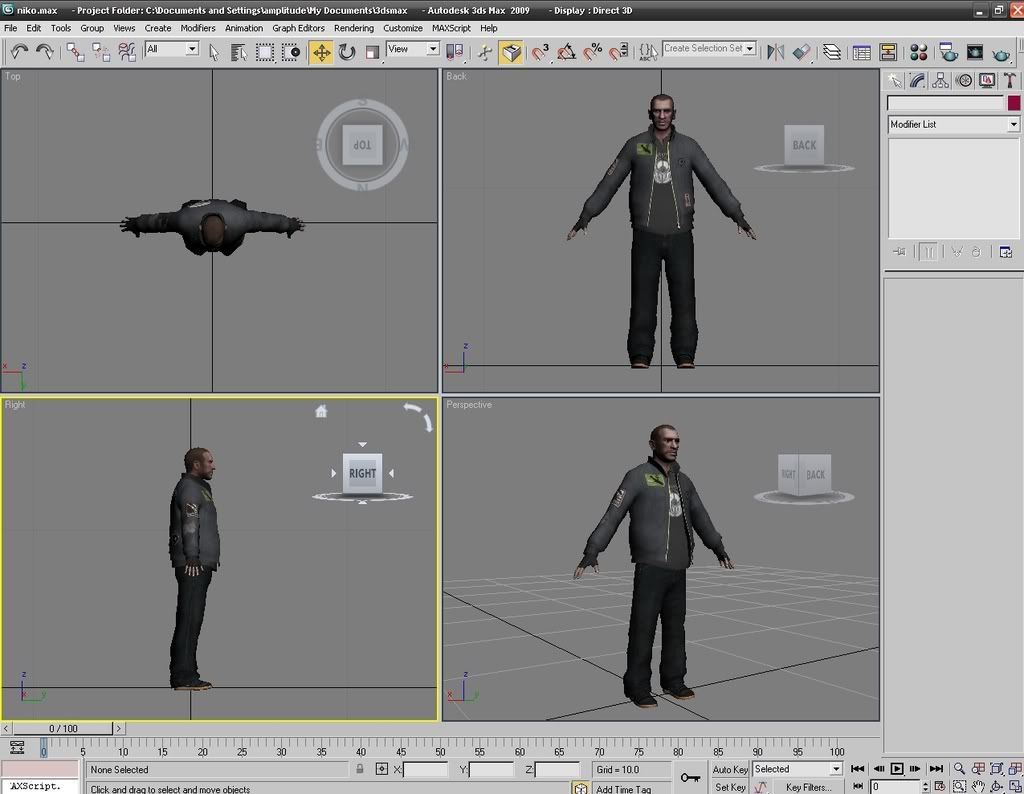Click the Set Key button
Screen dimensions: 1024x794
click(730, 787)
